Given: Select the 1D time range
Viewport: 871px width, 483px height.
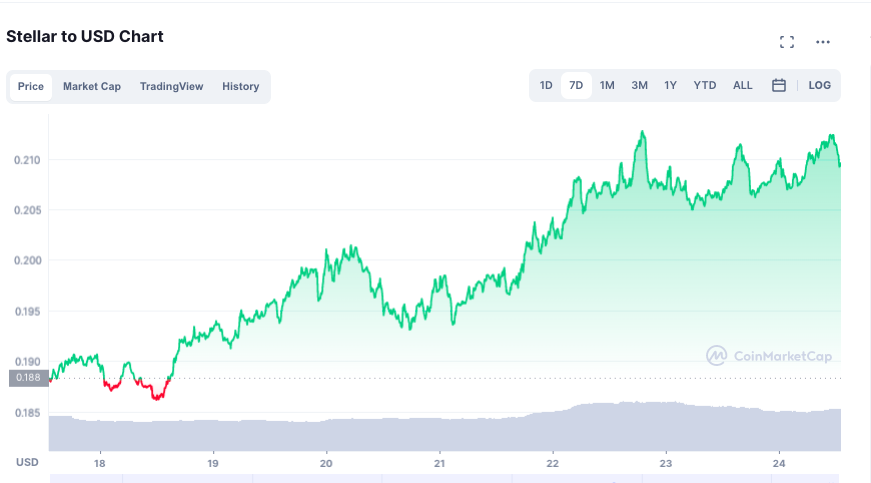Looking at the screenshot, I should pos(546,85).
